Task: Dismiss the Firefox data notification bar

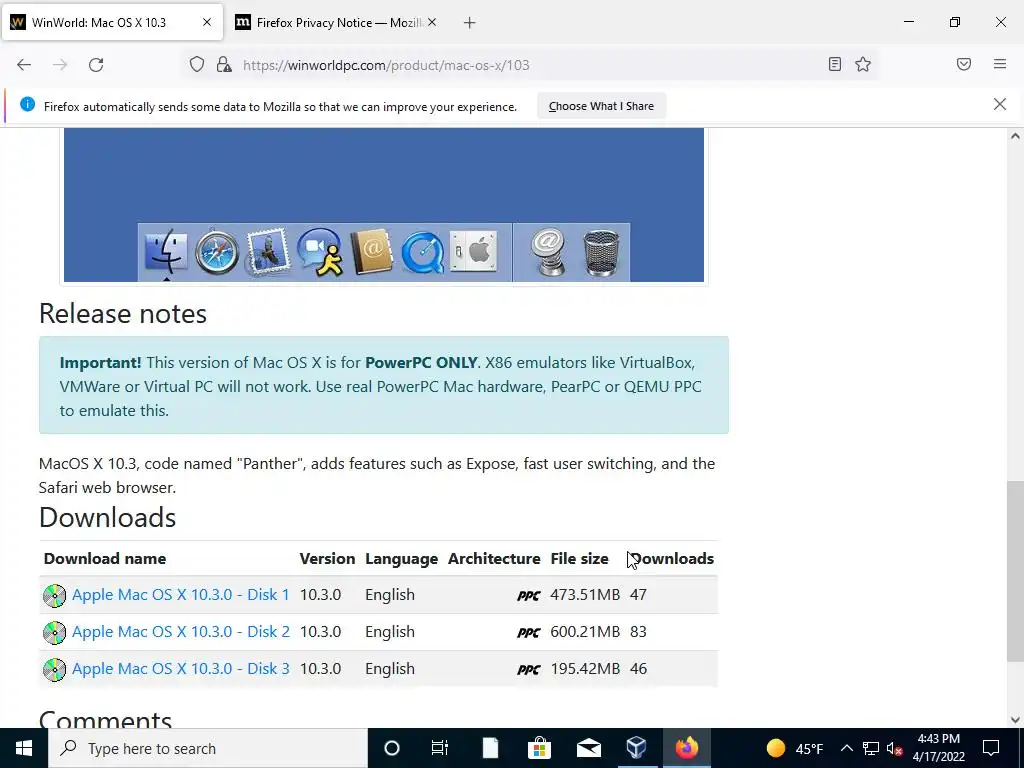Action: point(999,104)
